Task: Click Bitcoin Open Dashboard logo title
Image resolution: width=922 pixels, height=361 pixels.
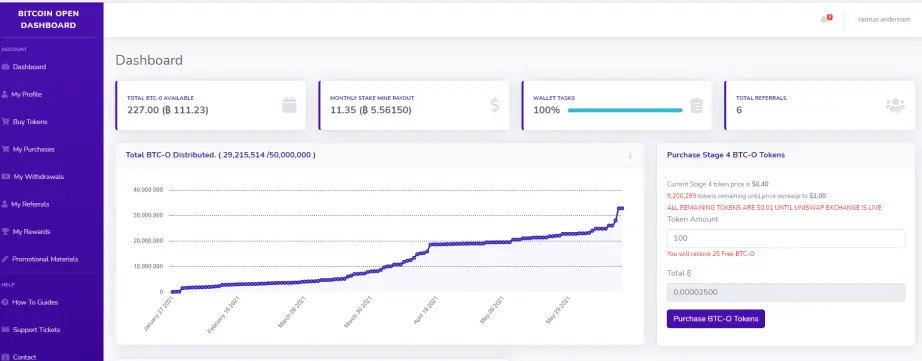Action: coord(48,19)
